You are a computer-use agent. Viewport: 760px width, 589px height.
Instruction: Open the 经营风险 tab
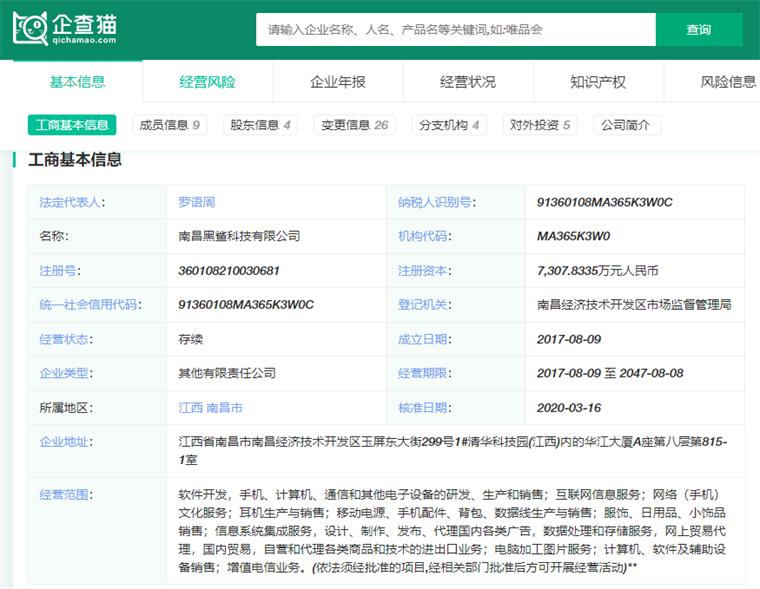tap(208, 82)
